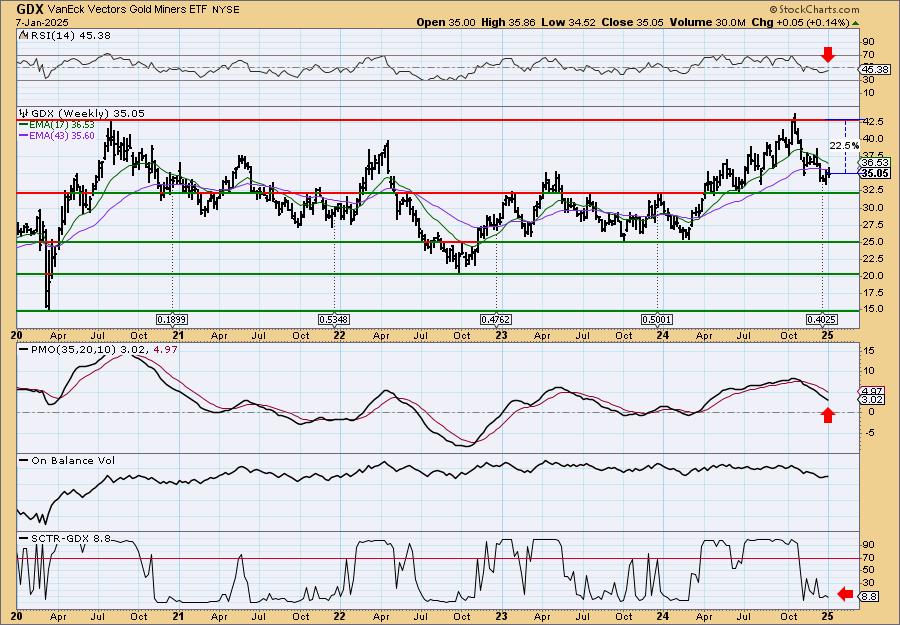
Task: Open the StockCharts.com copyright link
Action: click(814, 9)
